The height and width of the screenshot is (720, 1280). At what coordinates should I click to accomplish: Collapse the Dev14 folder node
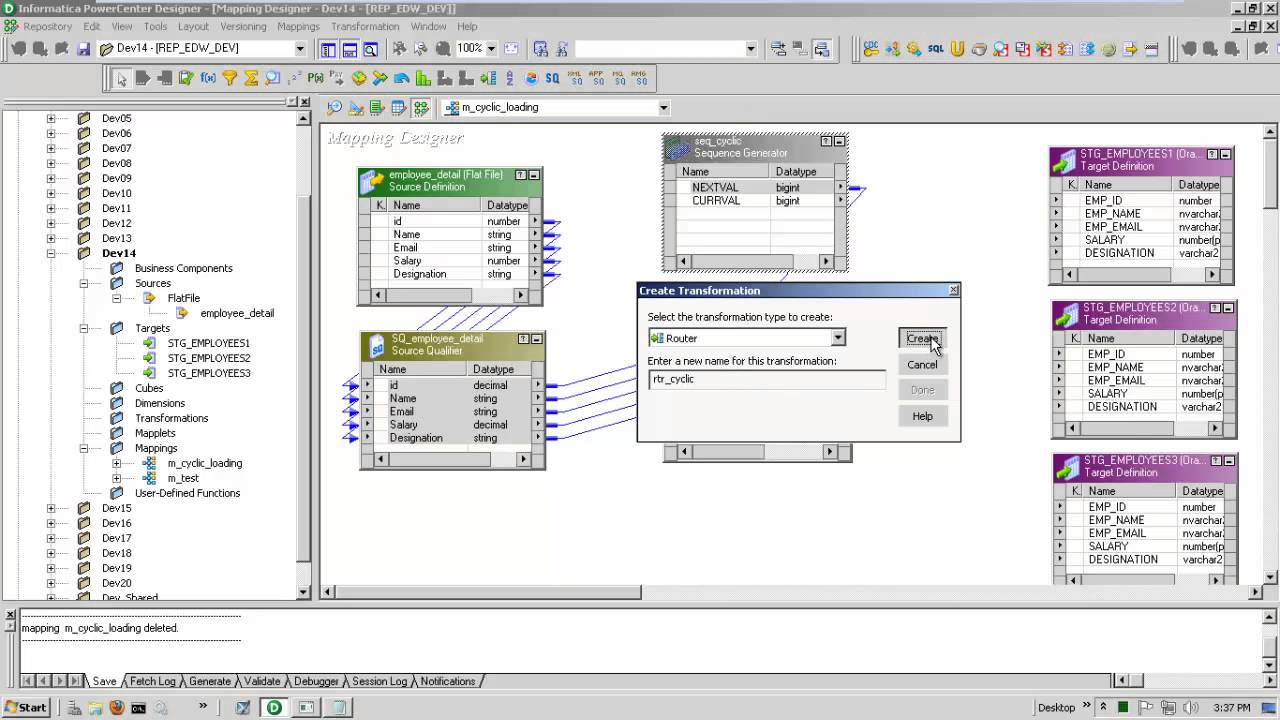51,253
